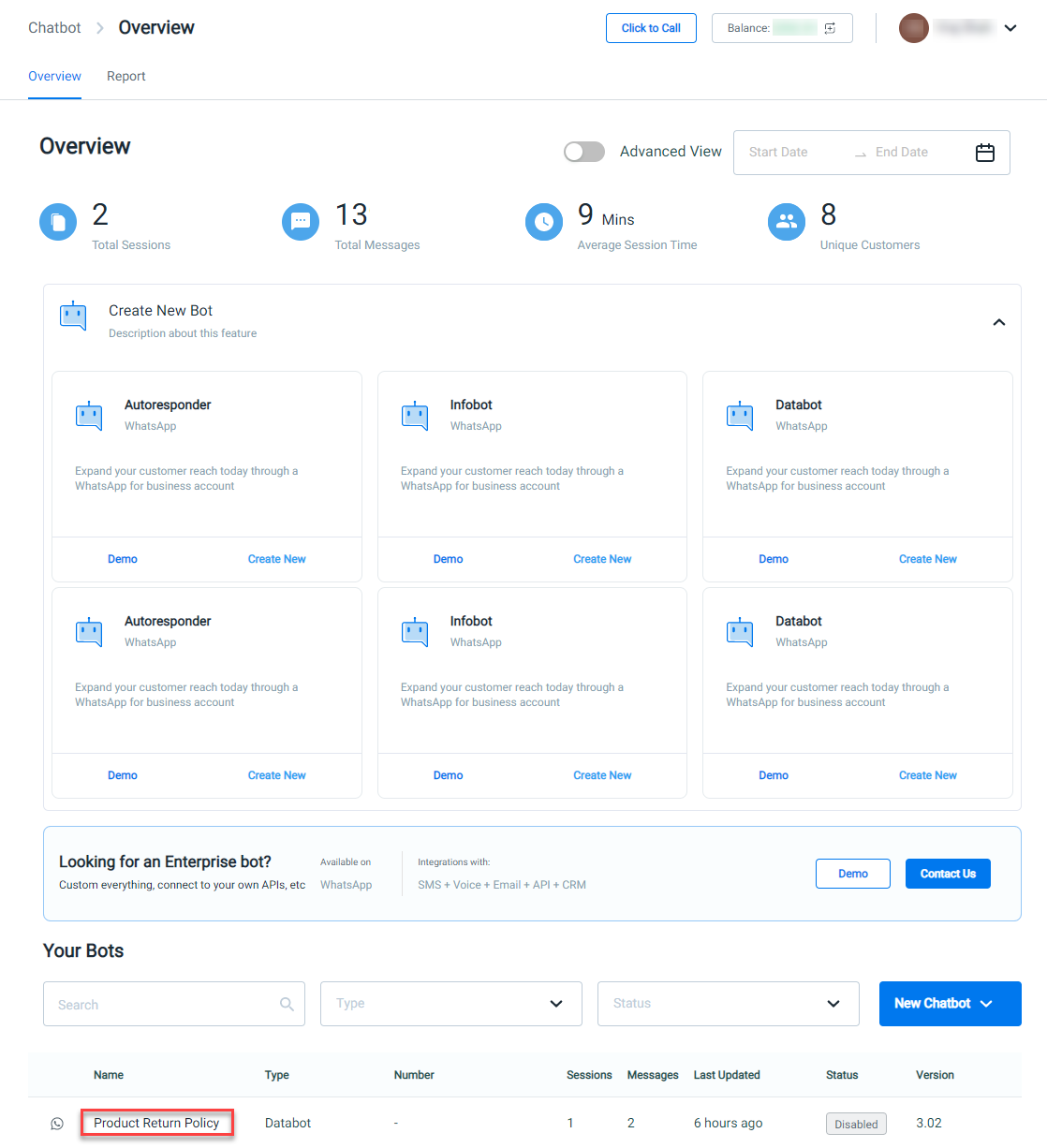Click the bot icon on second Infobot card
1047x1148 pixels.
click(x=415, y=631)
